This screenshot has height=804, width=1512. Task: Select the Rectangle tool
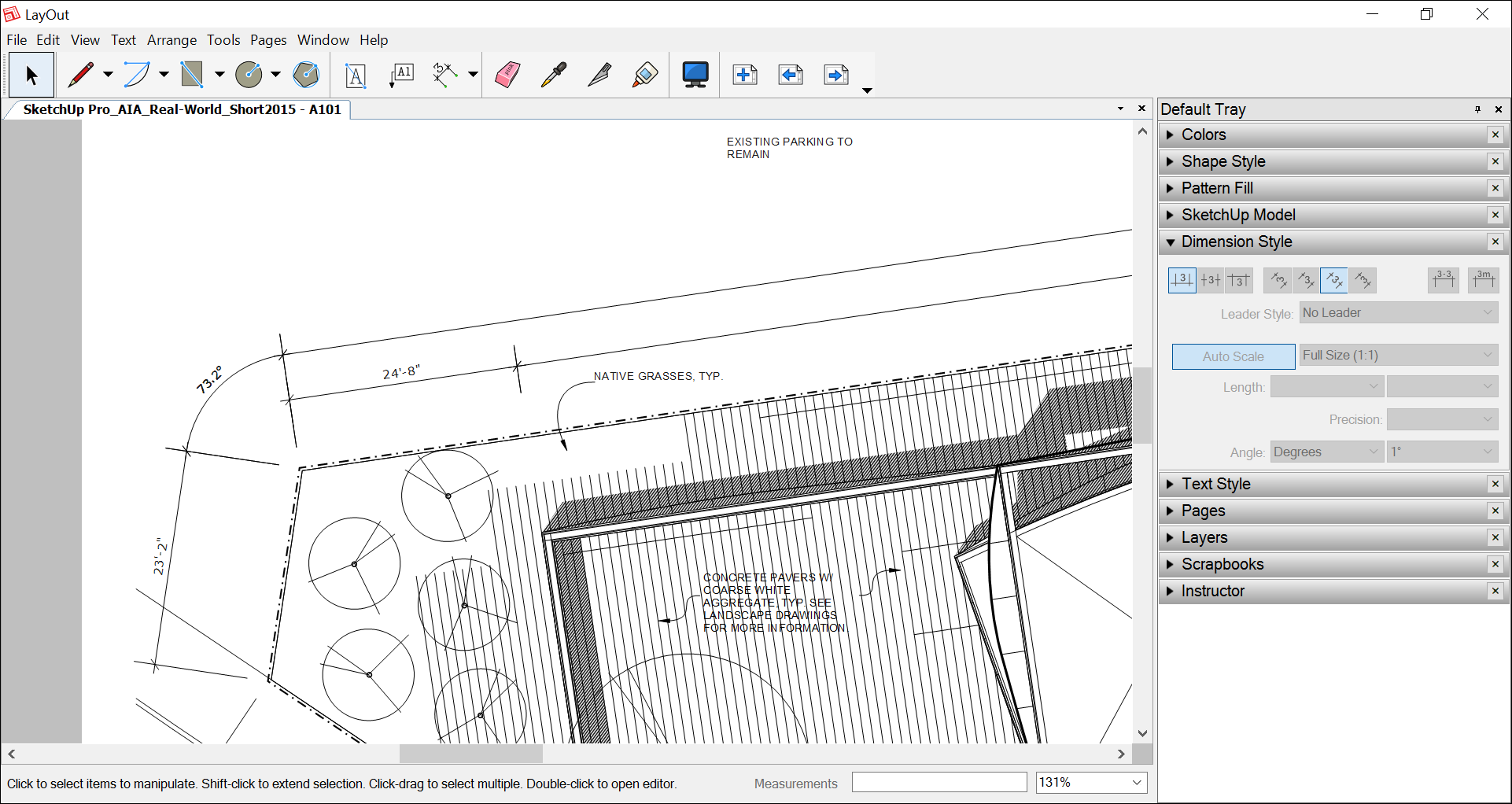click(194, 75)
